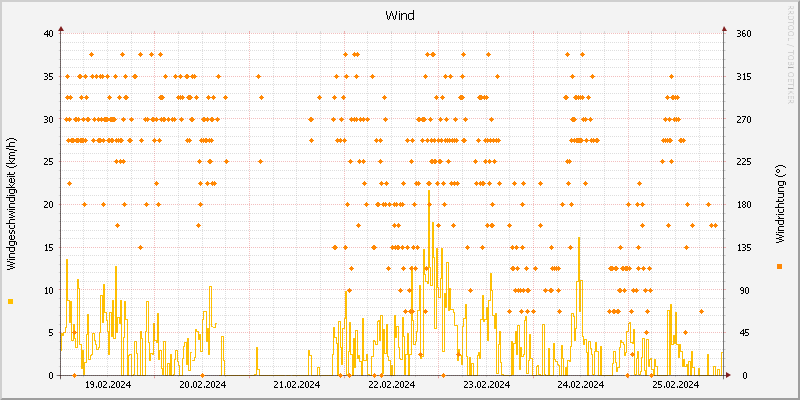Image resolution: width=800 pixels, height=400 pixels.
Task: Select the date label 20.02.2024
Action: [x=203, y=384]
